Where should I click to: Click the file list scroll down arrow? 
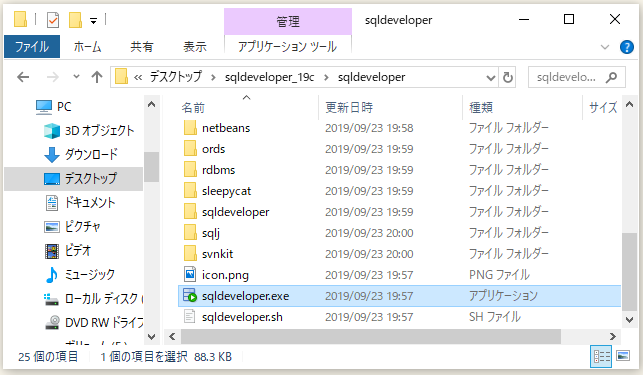[629, 319]
